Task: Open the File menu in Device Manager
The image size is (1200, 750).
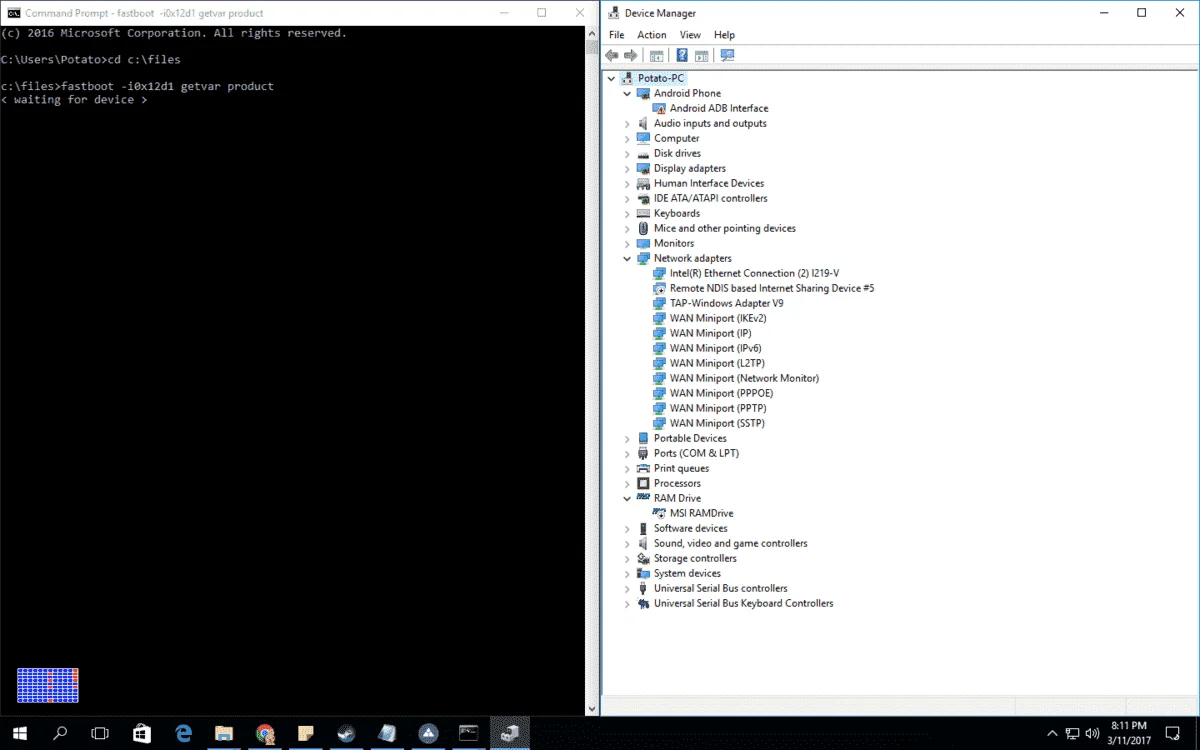Action: coord(616,35)
